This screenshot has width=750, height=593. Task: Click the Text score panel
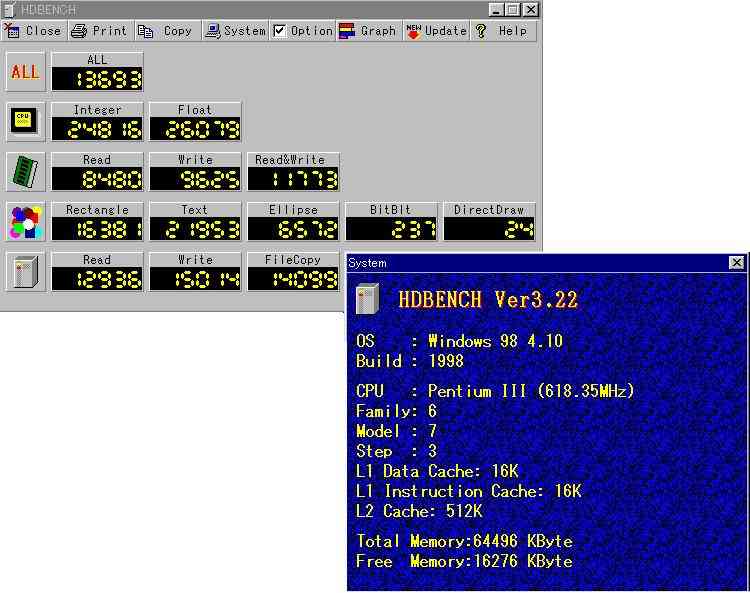point(195,222)
